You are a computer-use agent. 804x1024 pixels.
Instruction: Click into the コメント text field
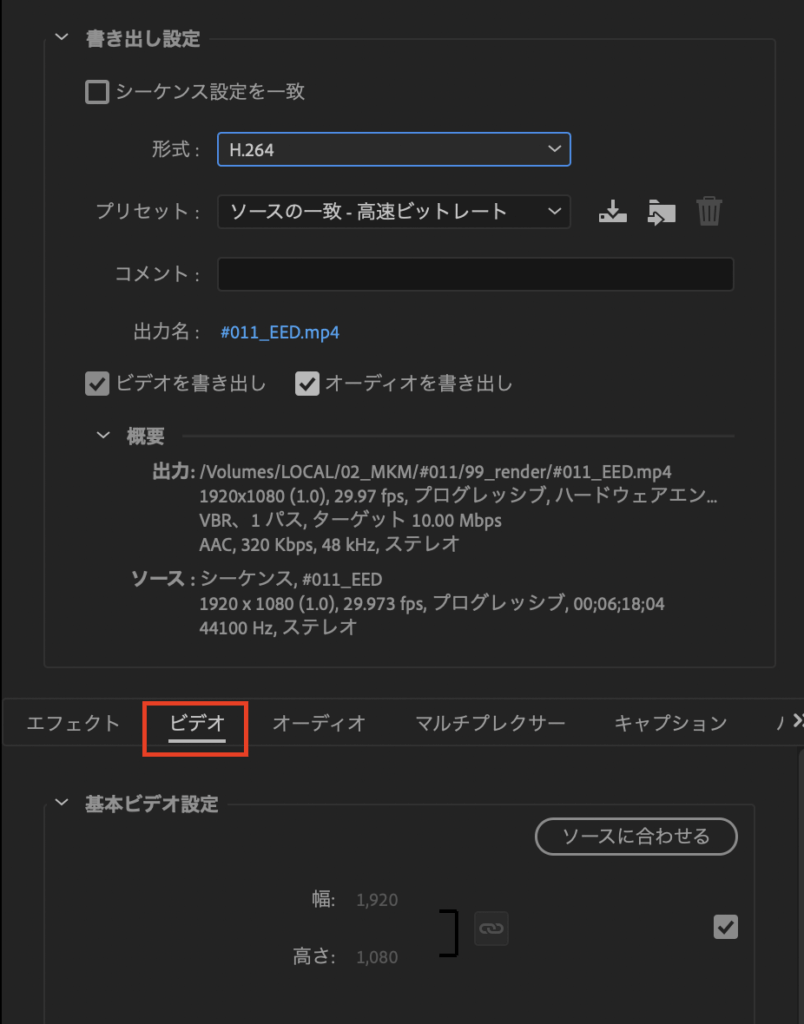[x=475, y=274]
